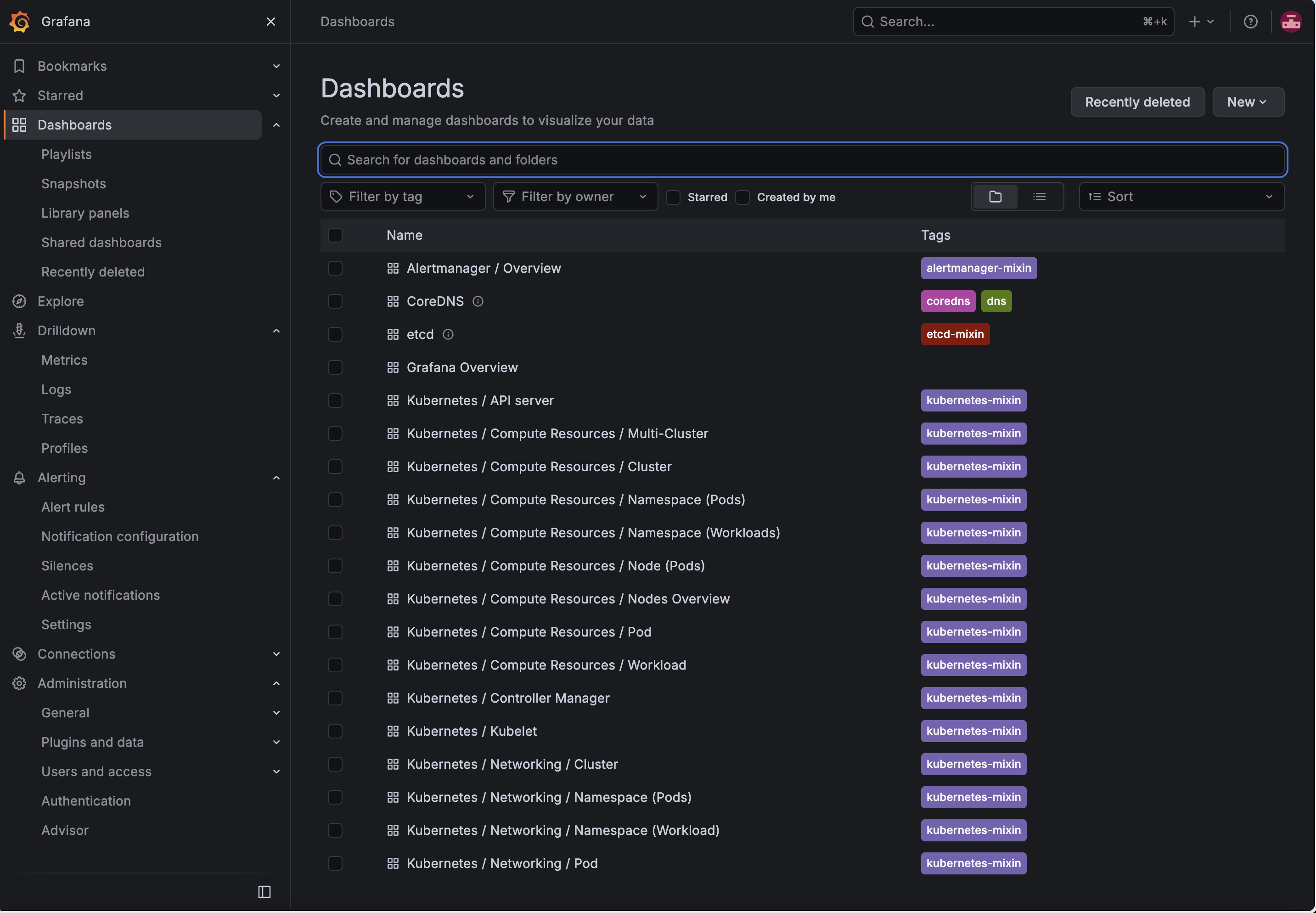Screen dimensions: 1316x913
Task: Open Authentication under Administration
Action: [x=86, y=801]
